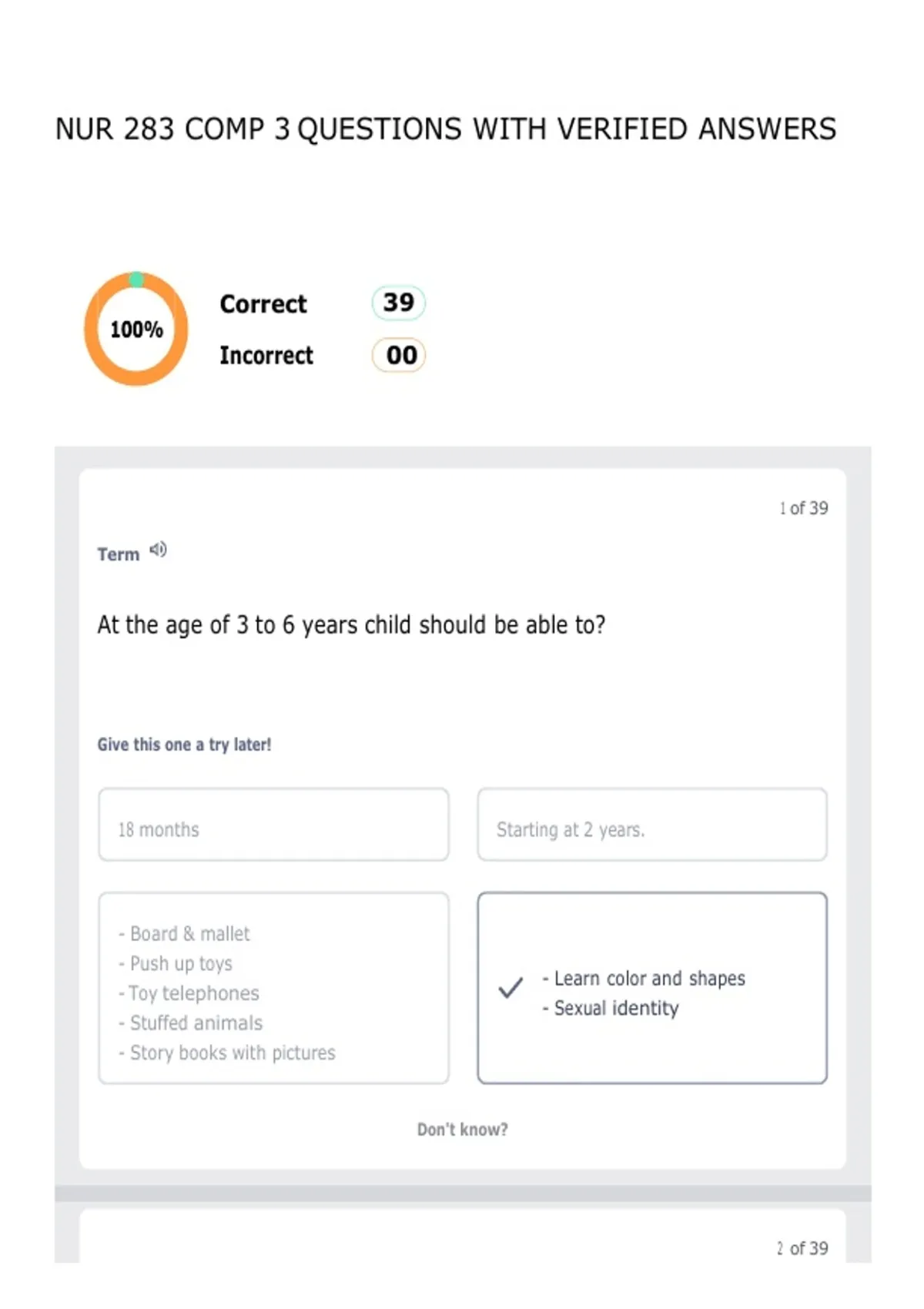Play audio with the speaker icon beside Term
The height and width of the screenshot is (1309, 924).
(x=158, y=550)
